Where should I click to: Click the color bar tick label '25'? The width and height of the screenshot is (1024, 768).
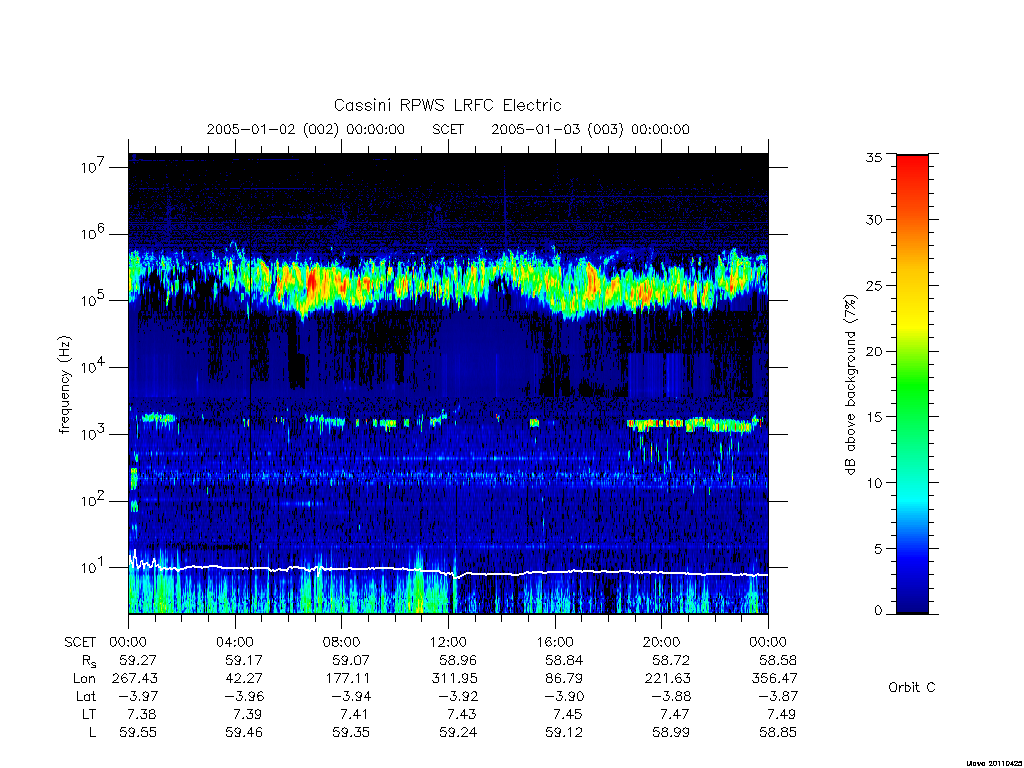pos(873,285)
